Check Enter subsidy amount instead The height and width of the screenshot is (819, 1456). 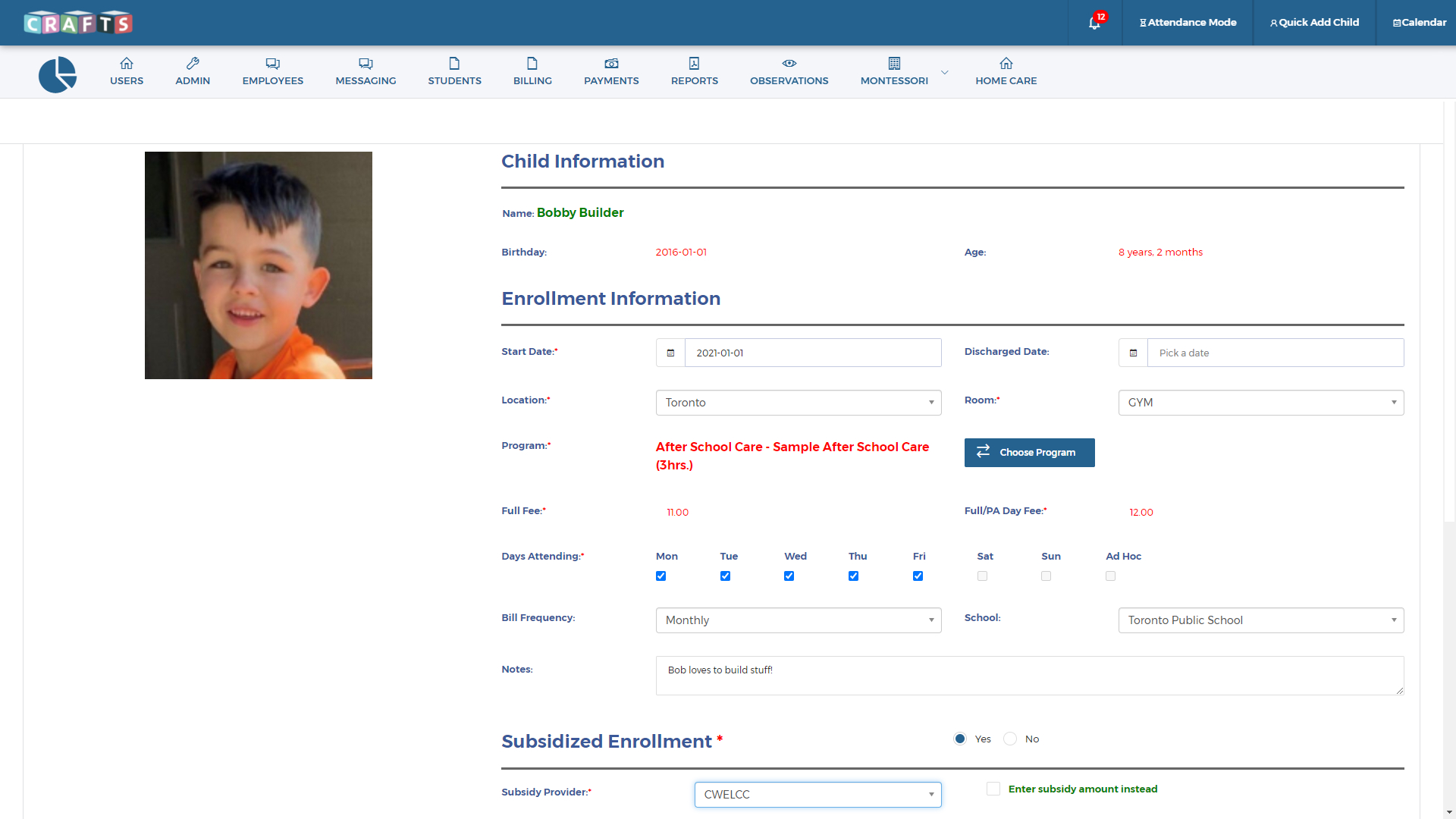(993, 789)
